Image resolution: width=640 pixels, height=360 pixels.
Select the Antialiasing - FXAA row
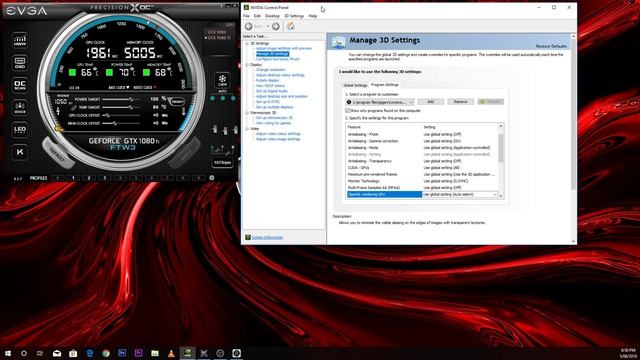pos(422,134)
